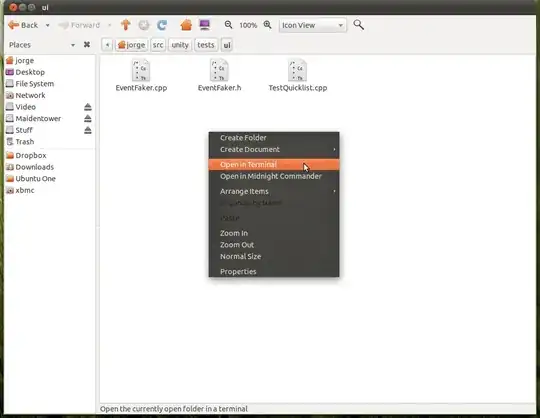The height and width of the screenshot is (418, 540).
Task: Select the tests breadcrumb button
Action: click(x=206, y=45)
